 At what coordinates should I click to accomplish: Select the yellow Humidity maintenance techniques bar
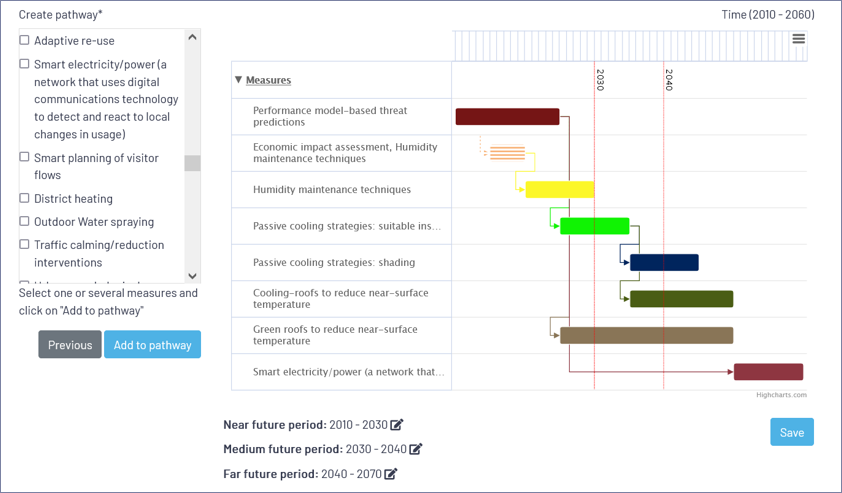tap(559, 190)
